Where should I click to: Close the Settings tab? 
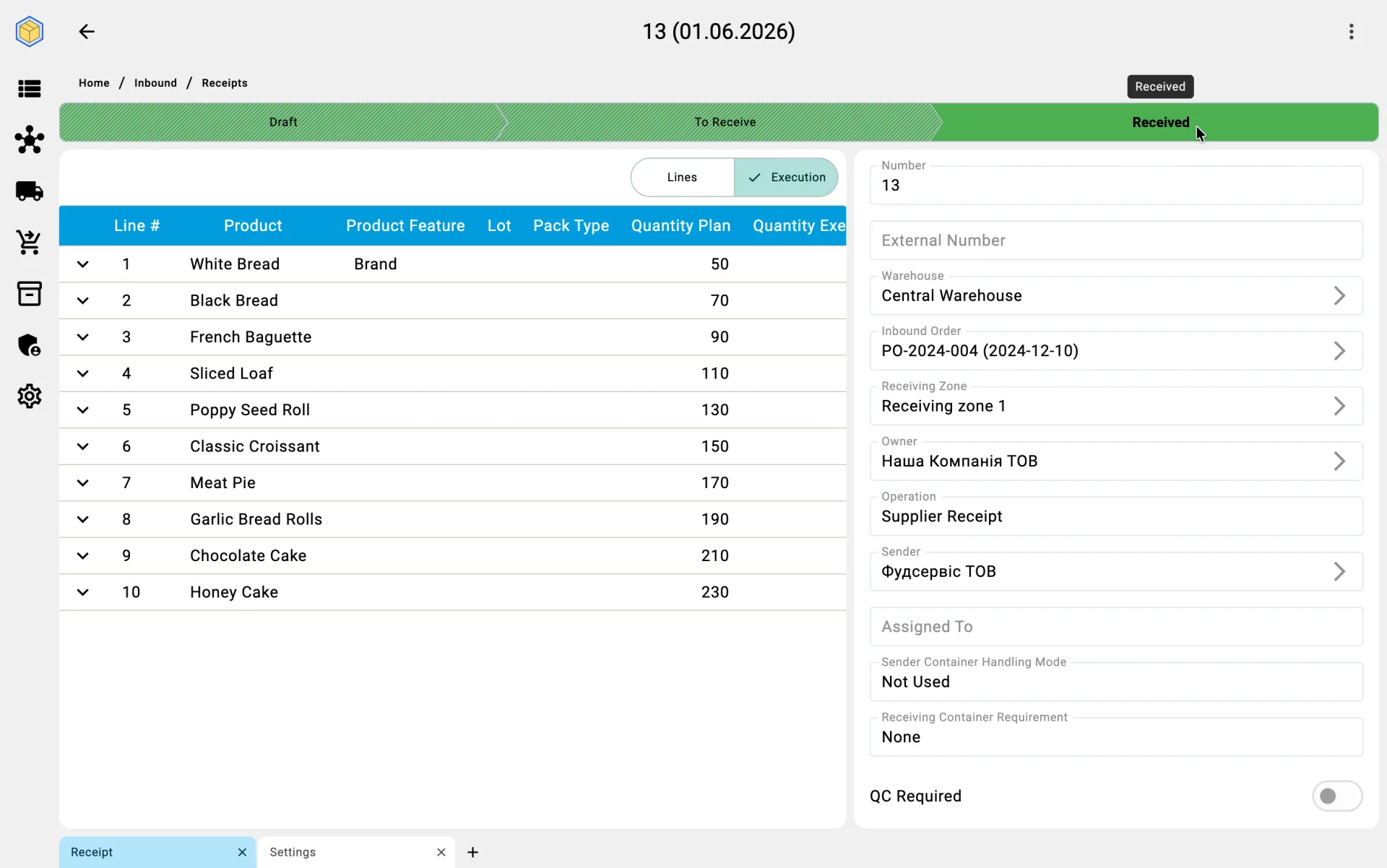tap(441, 852)
